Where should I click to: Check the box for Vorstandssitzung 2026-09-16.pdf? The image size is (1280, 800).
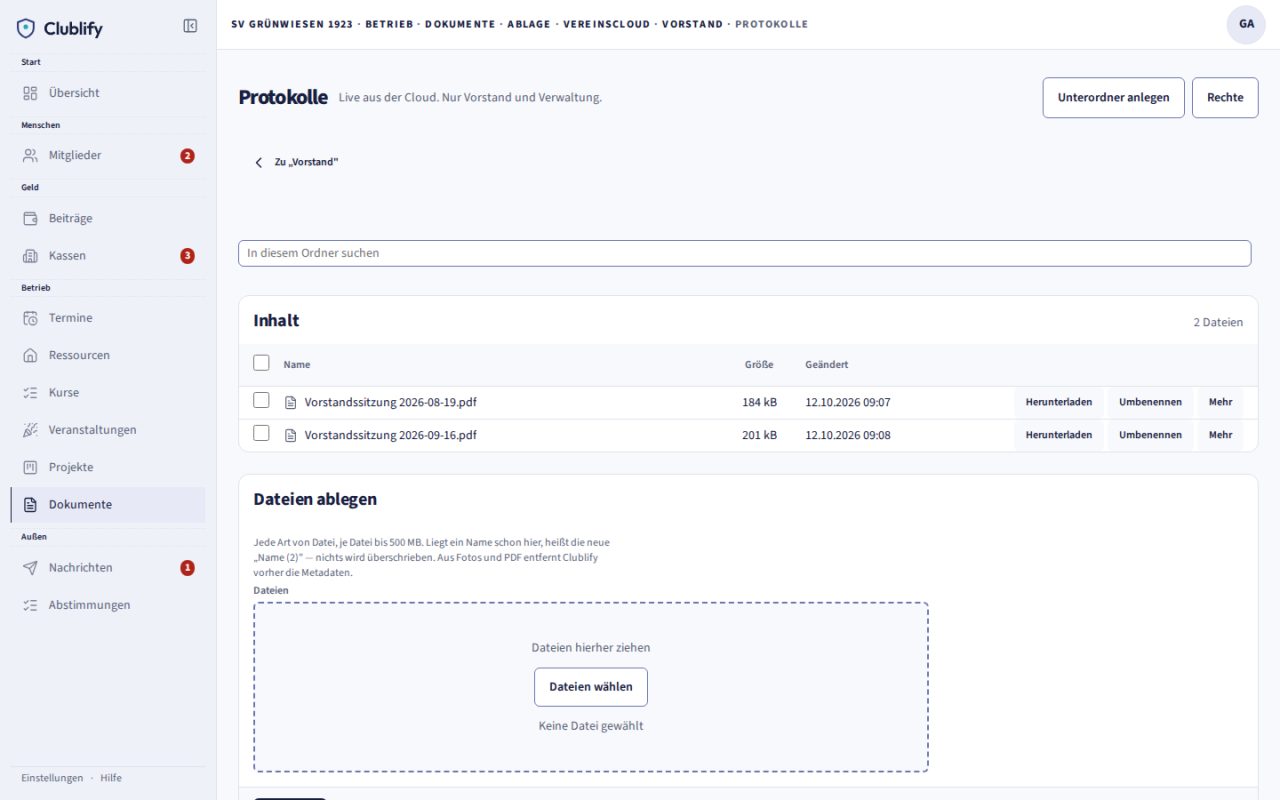[x=261, y=433]
